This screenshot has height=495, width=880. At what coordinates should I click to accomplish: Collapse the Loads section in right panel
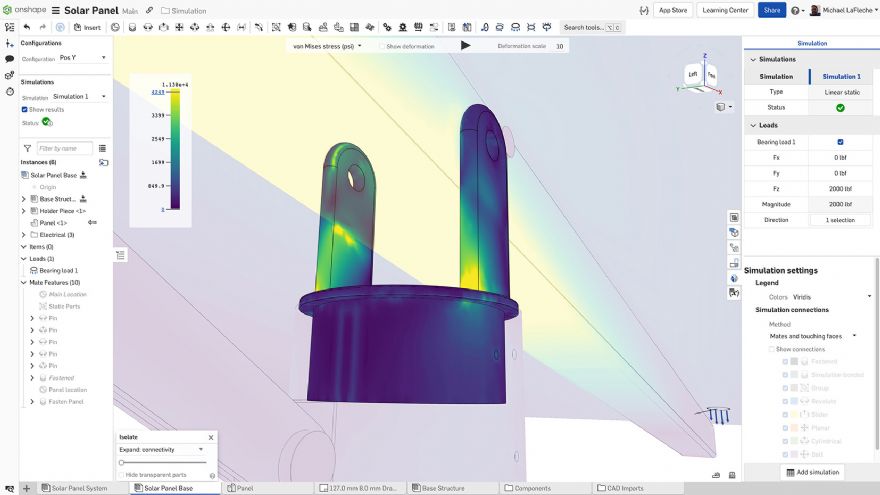coord(753,125)
